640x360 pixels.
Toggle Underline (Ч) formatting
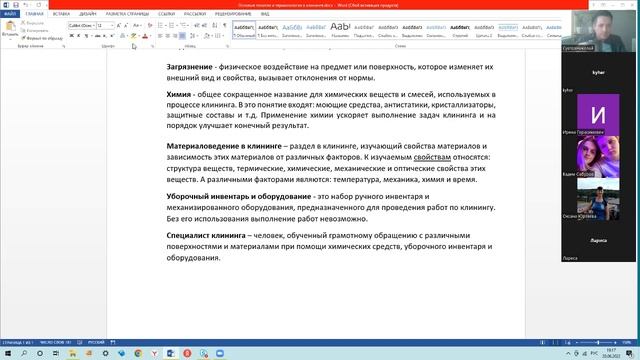click(x=87, y=36)
